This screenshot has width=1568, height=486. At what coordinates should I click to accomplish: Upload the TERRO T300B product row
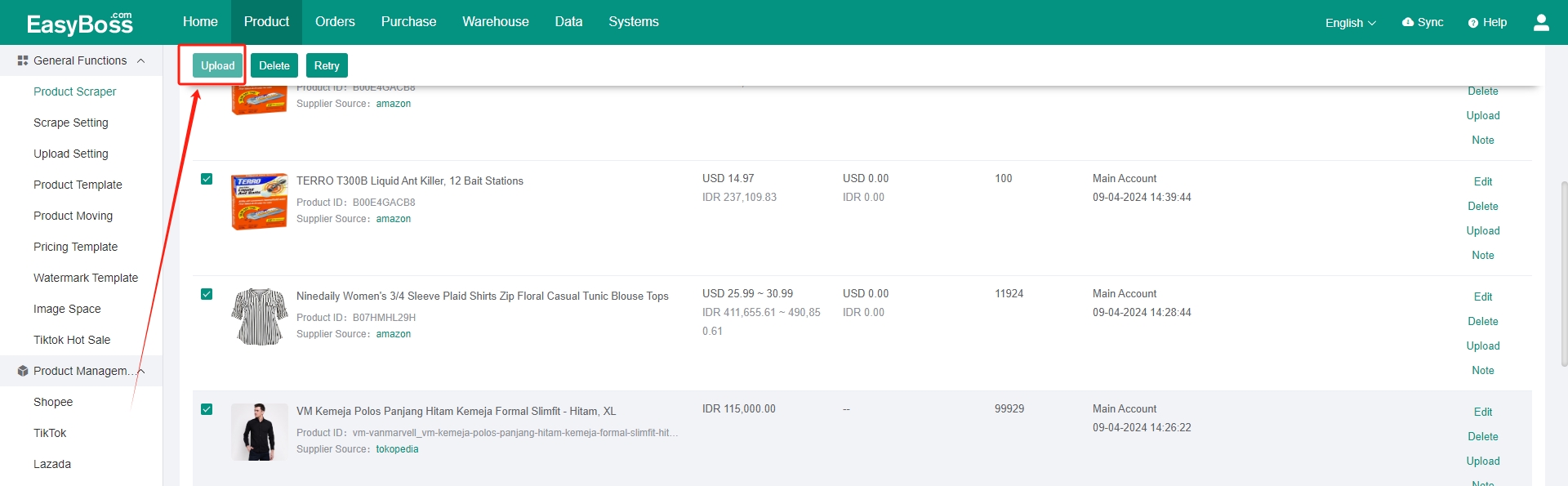(x=1483, y=230)
